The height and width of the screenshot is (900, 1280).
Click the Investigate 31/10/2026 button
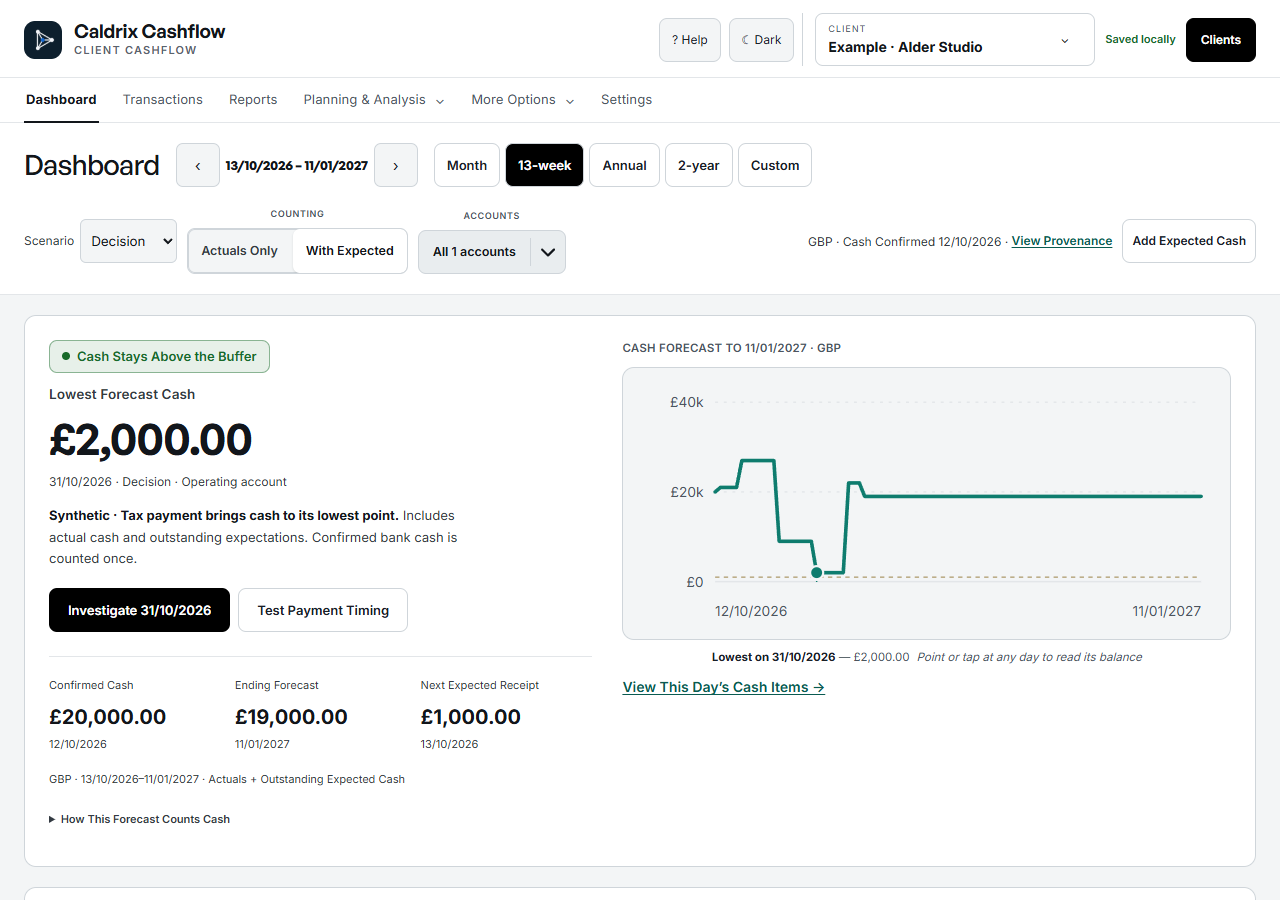click(139, 610)
